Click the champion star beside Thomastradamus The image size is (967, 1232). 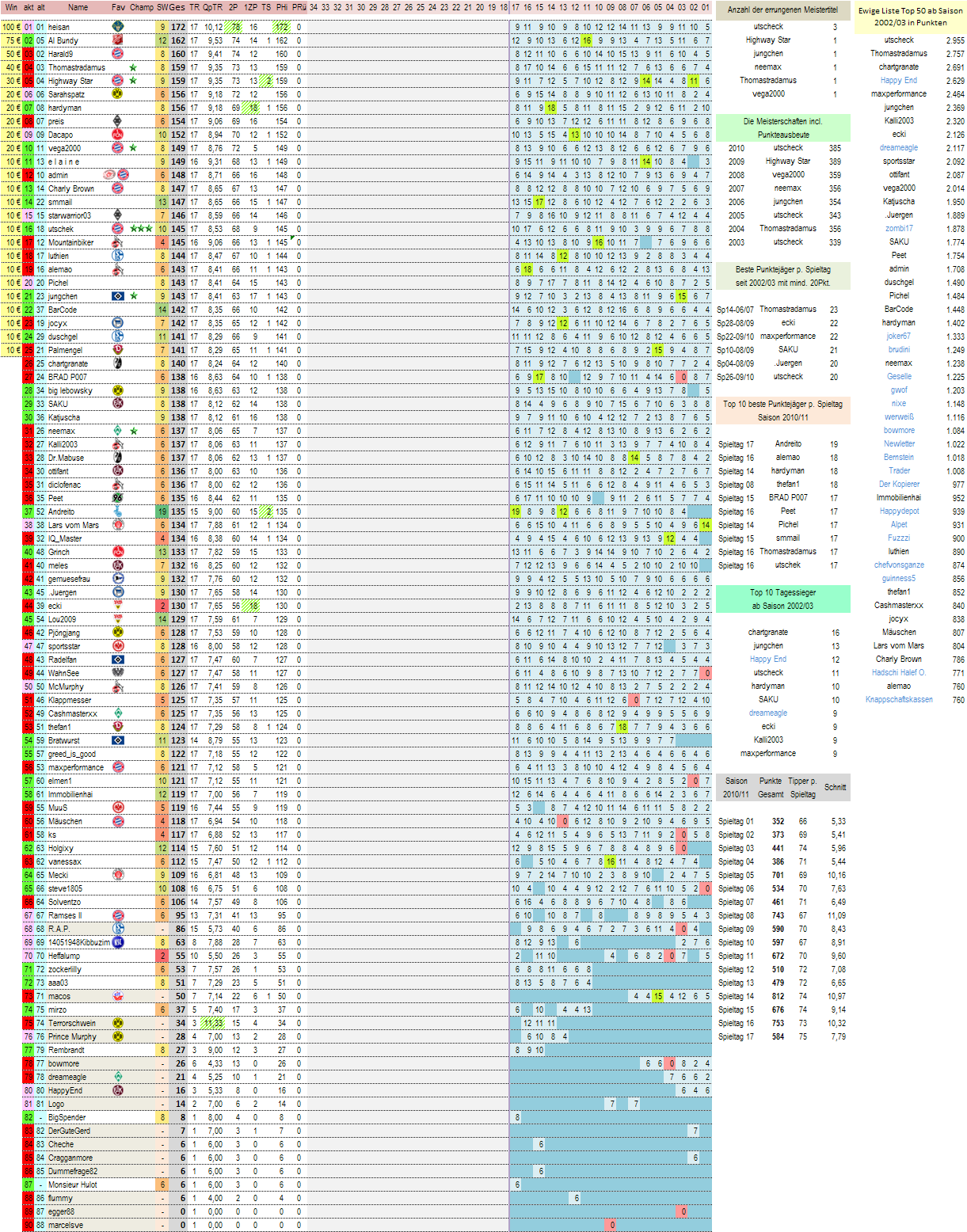(x=133, y=67)
